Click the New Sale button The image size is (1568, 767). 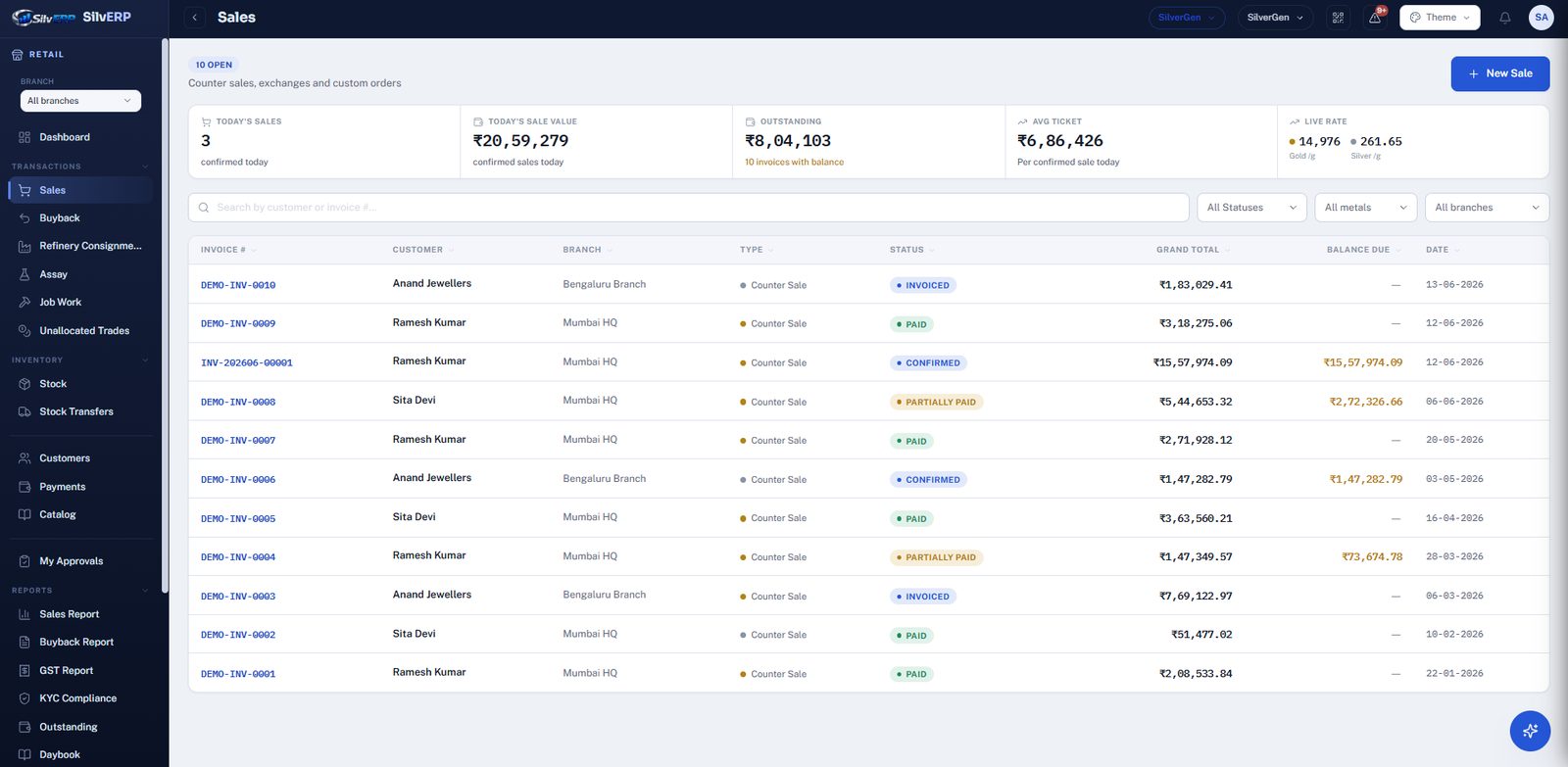pyautogui.click(x=1499, y=73)
